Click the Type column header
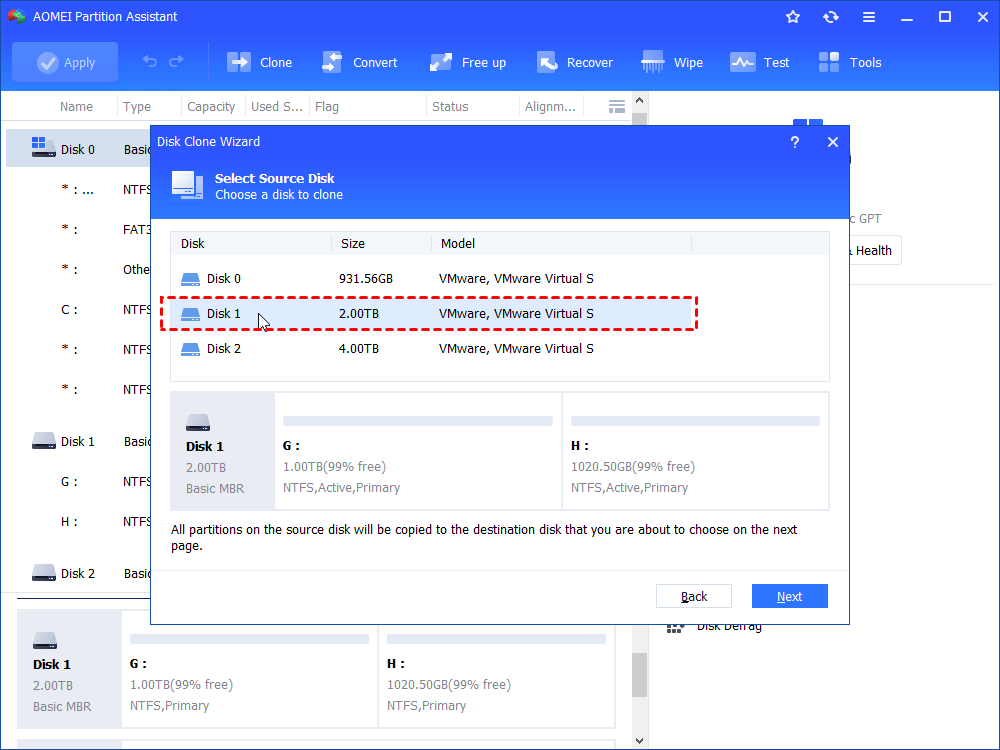Screen dimensions: 1000x750 click(149, 107)
